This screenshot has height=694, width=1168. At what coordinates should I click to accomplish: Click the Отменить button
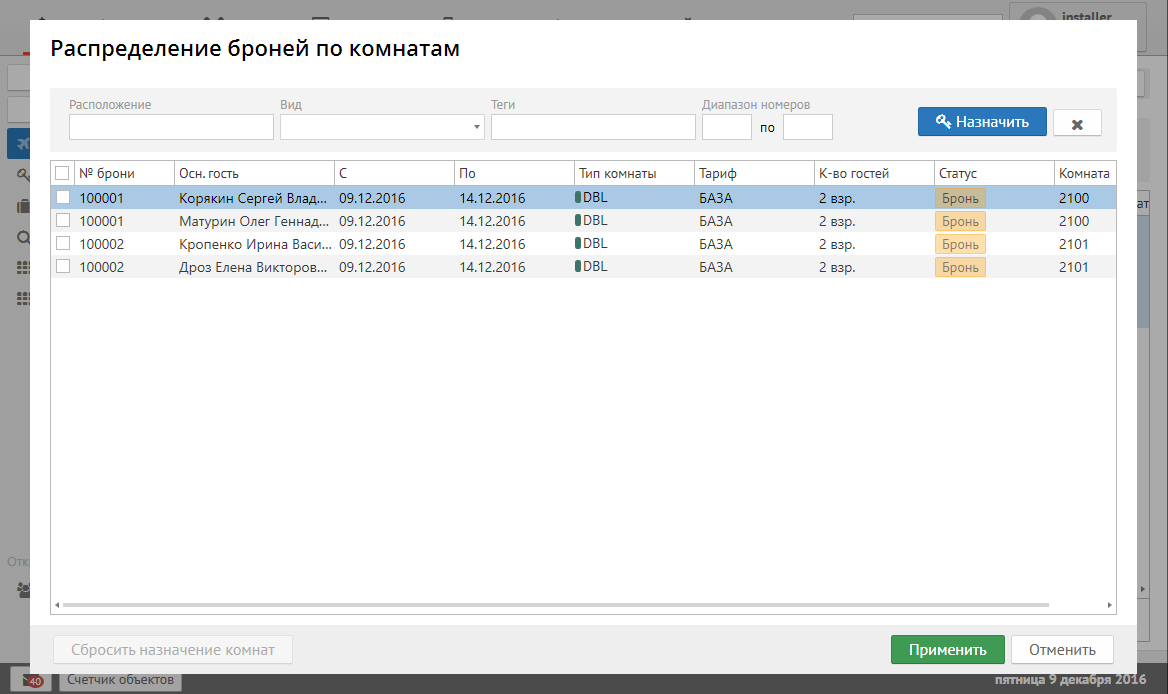pyautogui.click(x=1061, y=649)
